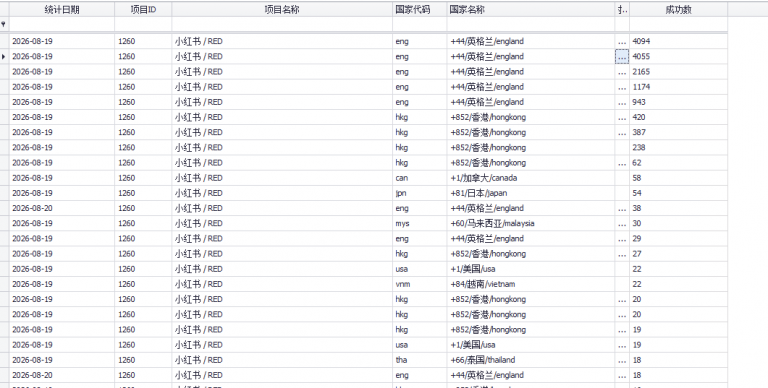Sort by the 成功数 column header
Screen dimensions: 768x388
click(678, 9)
